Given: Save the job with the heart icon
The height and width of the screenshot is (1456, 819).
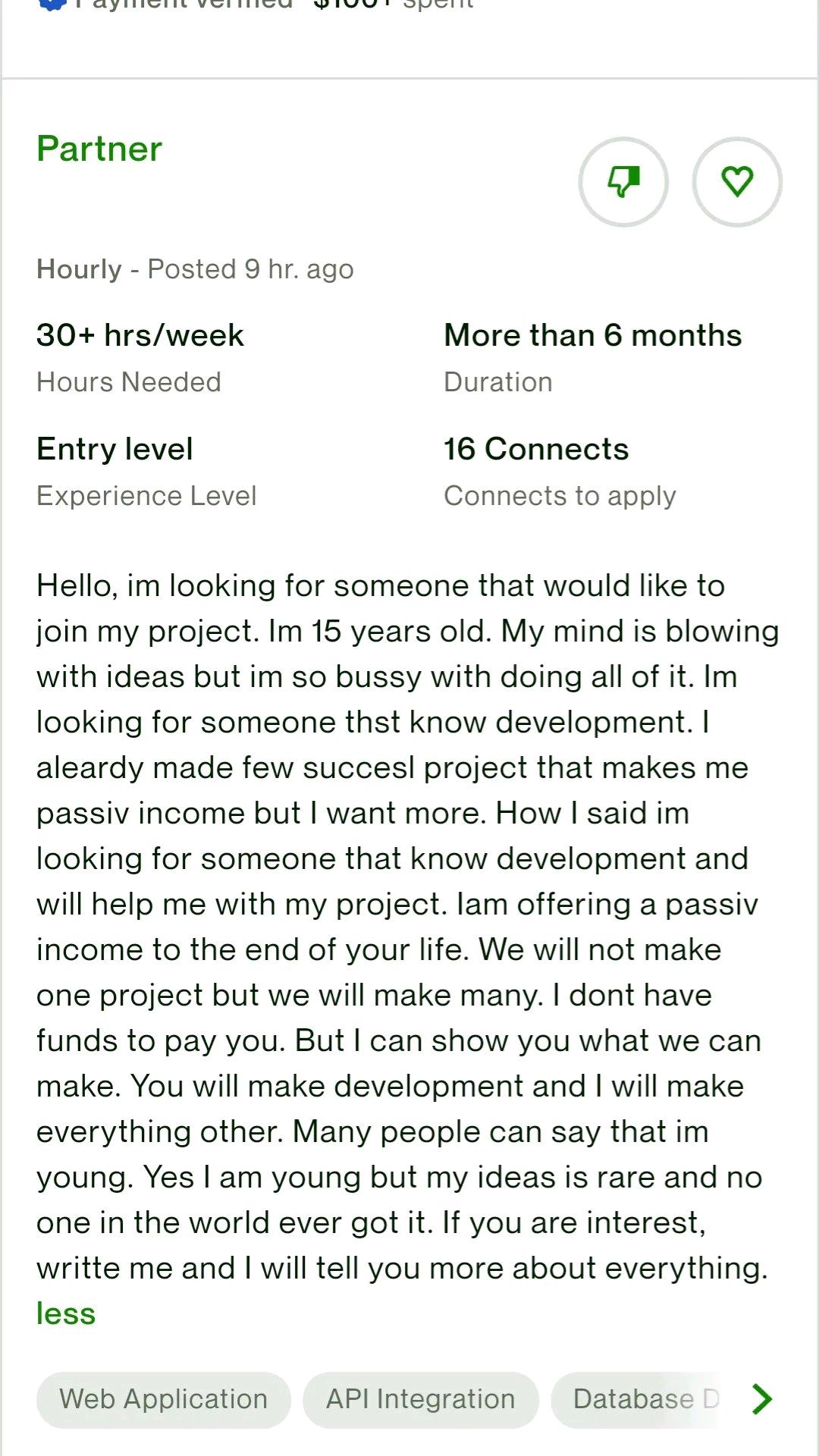Looking at the screenshot, I should (736, 182).
